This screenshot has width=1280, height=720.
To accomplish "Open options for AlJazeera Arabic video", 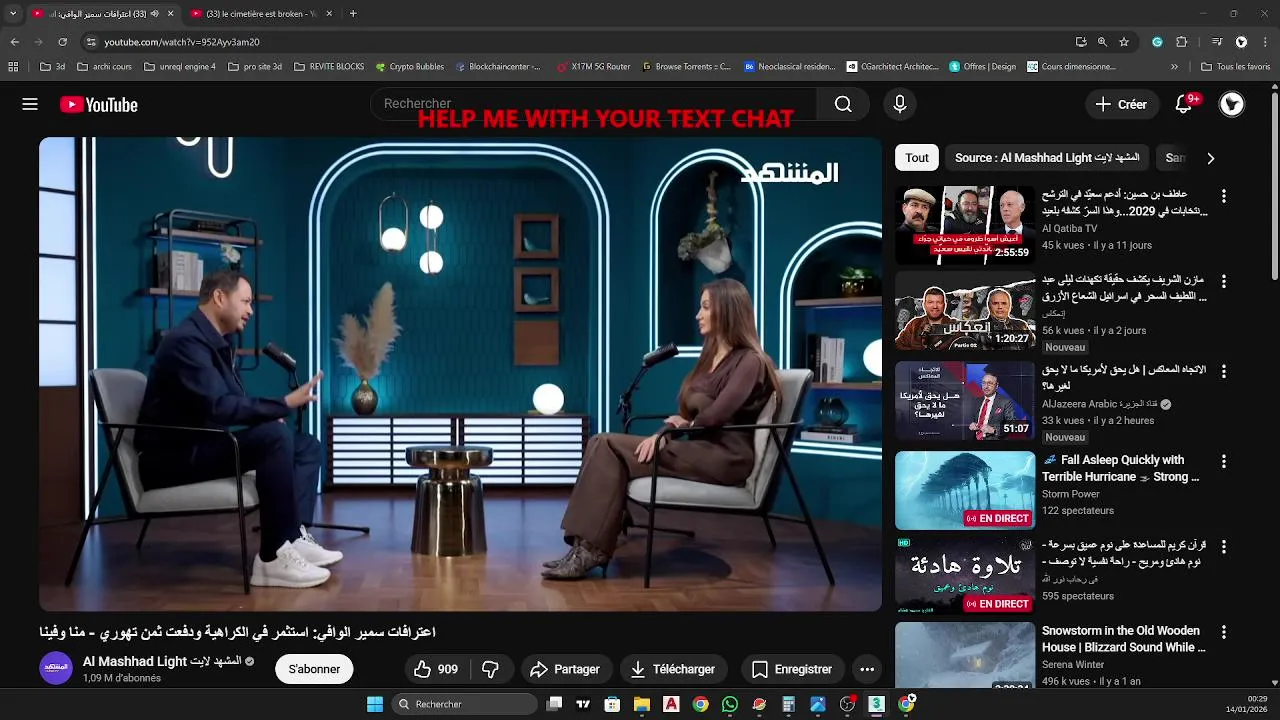I will pos(1223,372).
